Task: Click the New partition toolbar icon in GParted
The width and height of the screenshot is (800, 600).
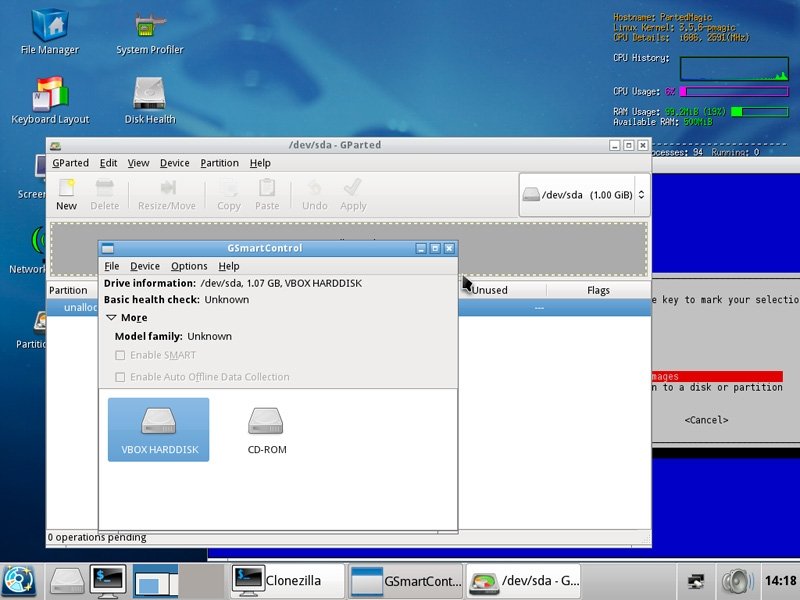Action: pyautogui.click(x=66, y=195)
